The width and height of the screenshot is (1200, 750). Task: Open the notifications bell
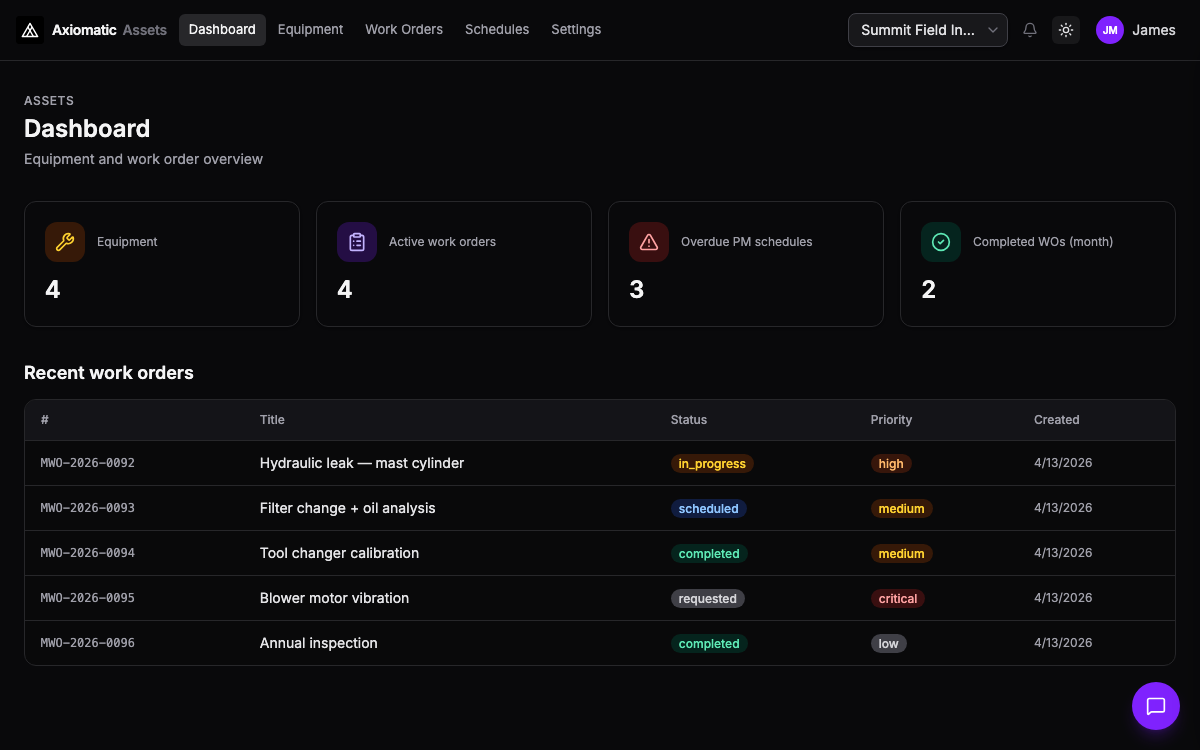[x=1030, y=30]
